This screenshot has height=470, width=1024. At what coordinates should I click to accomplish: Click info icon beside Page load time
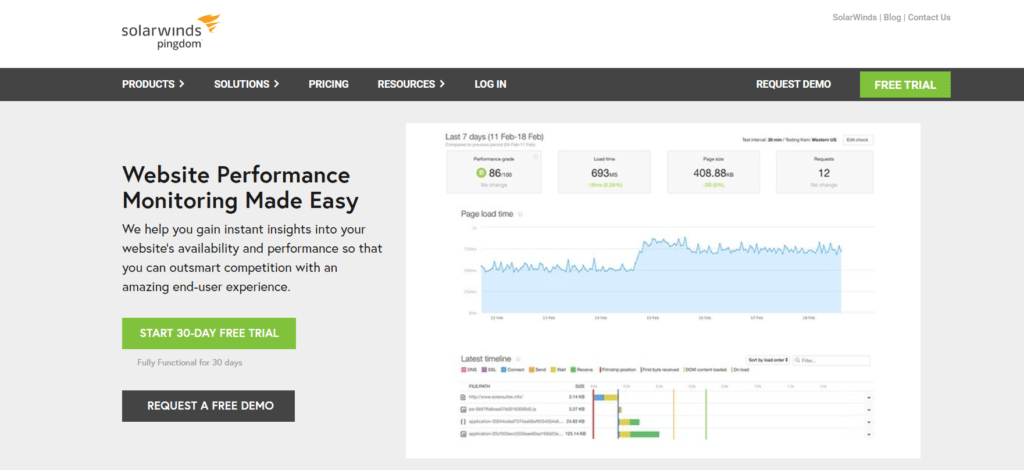520,214
